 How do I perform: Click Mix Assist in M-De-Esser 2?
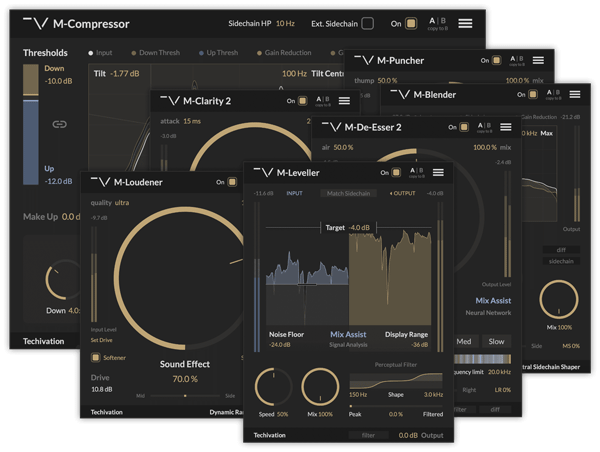click(x=493, y=300)
